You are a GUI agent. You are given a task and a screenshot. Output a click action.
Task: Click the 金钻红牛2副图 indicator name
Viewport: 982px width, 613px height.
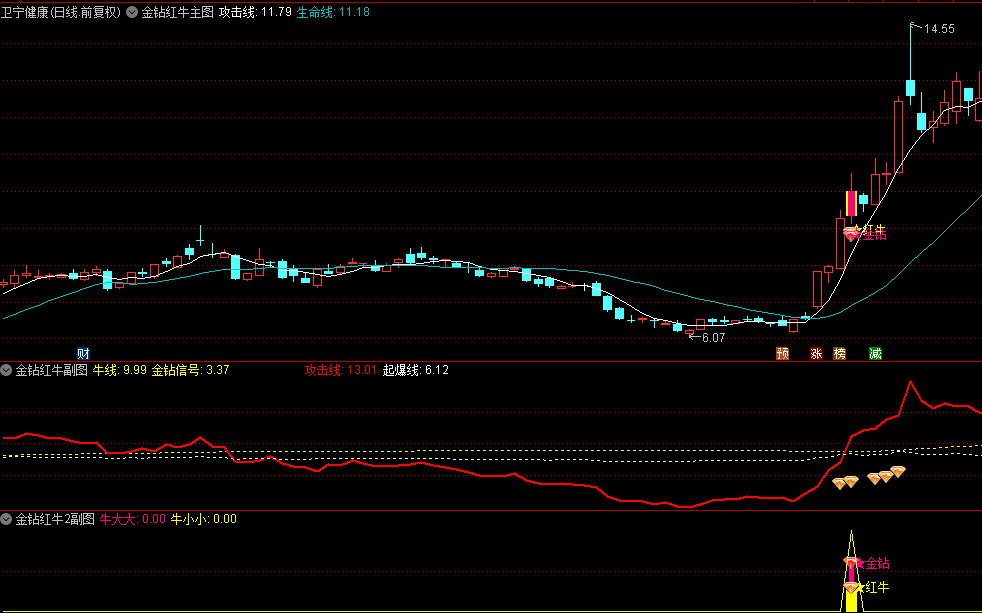tap(55, 519)
